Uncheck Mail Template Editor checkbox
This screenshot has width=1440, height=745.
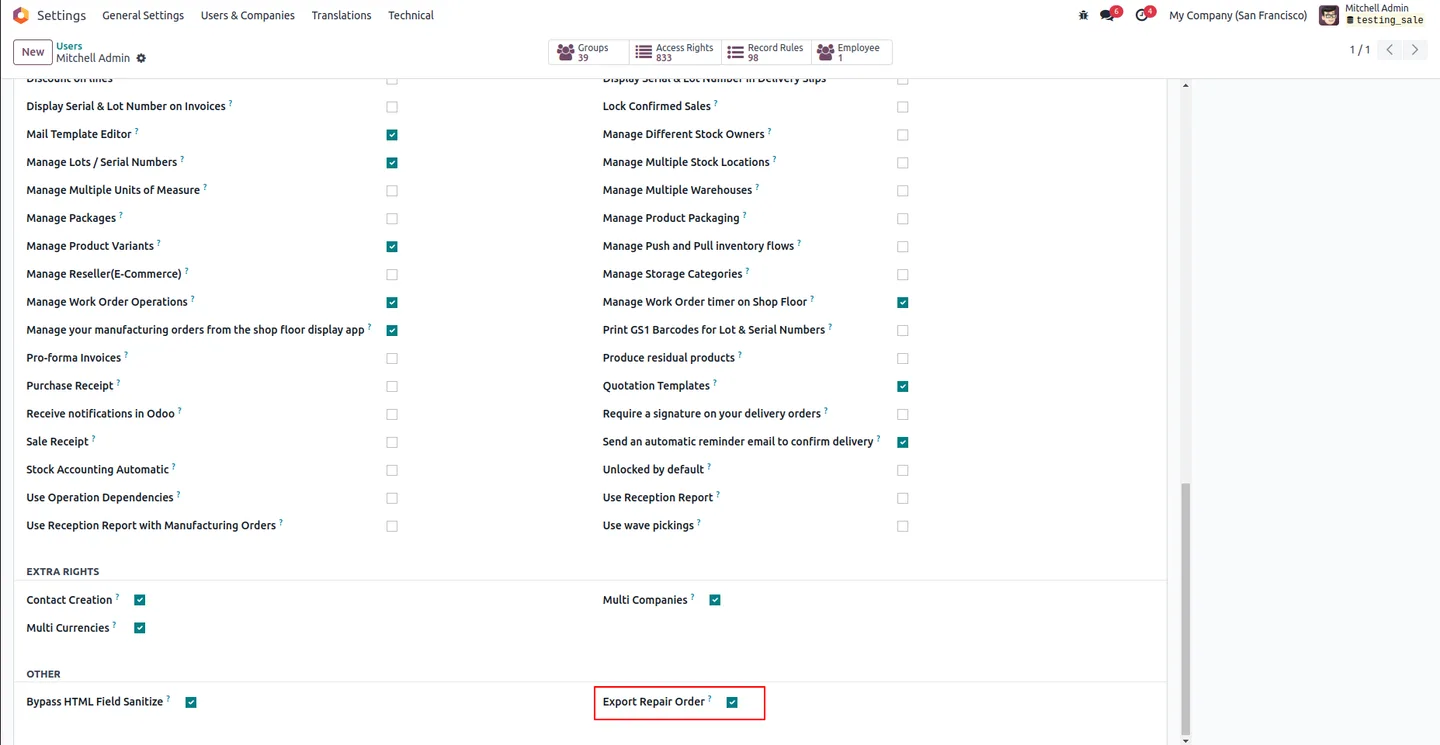click(392, 135)
